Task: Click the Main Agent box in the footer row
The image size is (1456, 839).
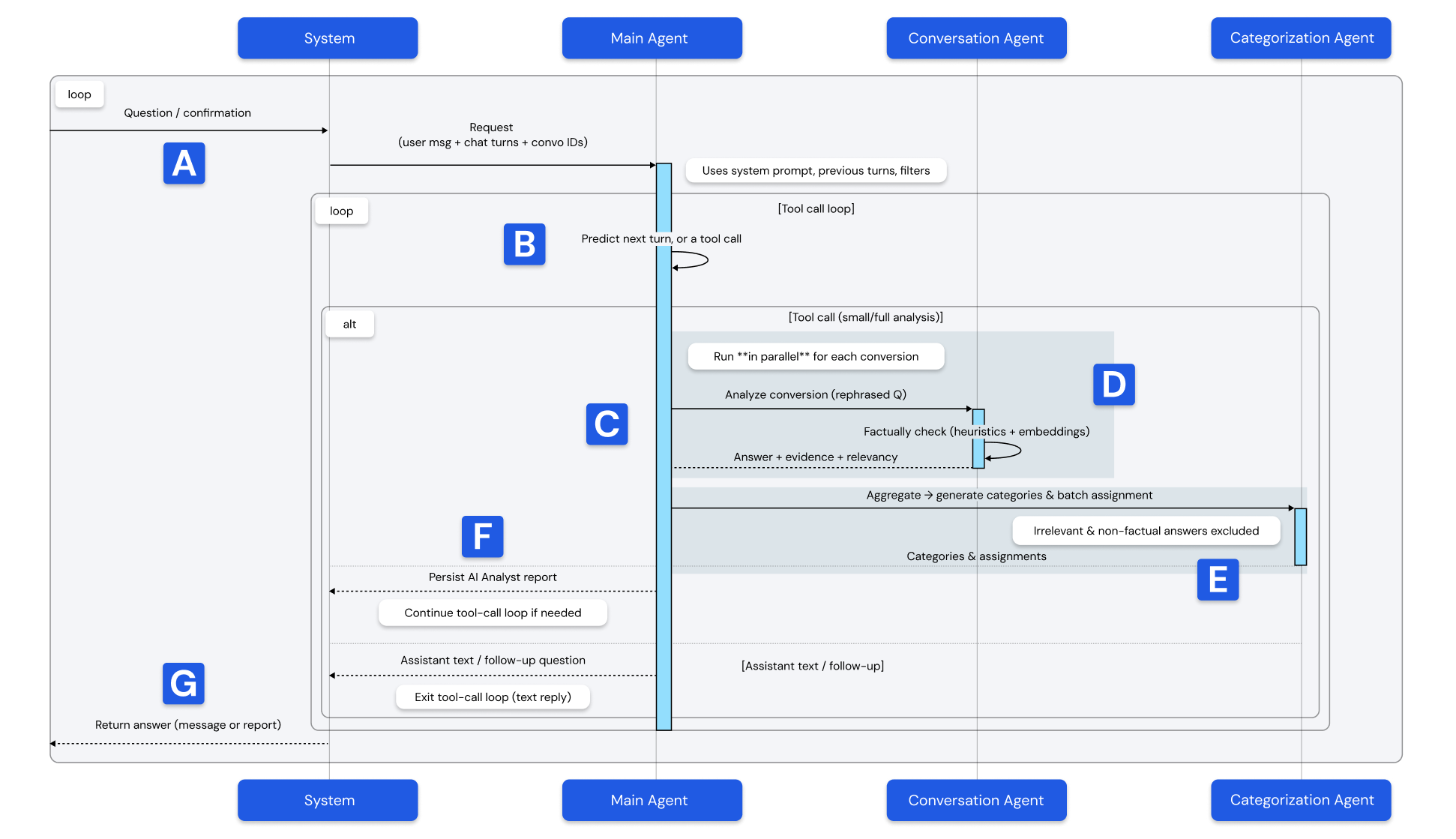Action: (x=652, y=800)
